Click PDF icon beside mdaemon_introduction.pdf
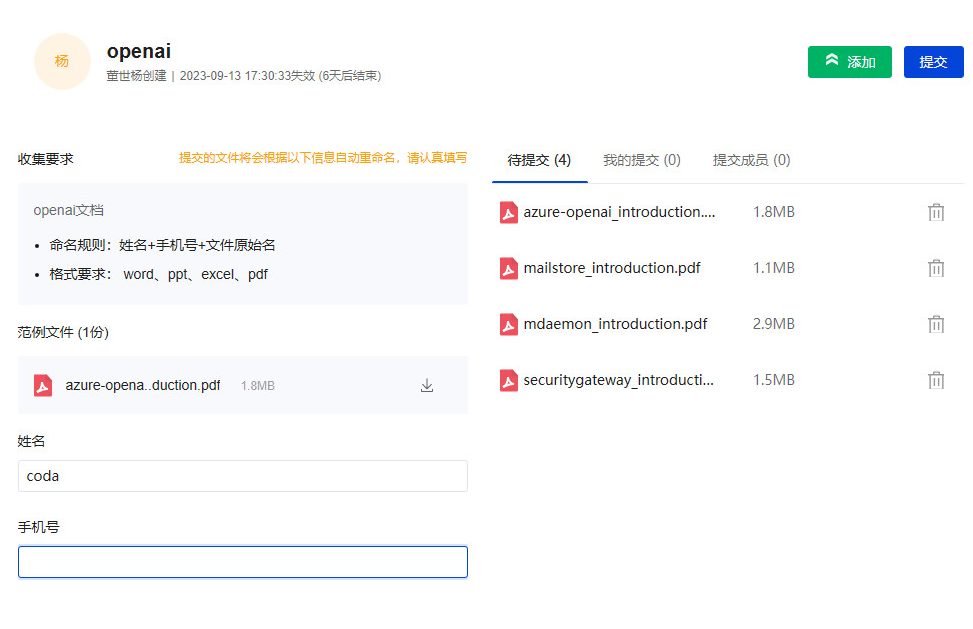Image resolution: width=973 pixels, height=629 pixels. (509, 324)
